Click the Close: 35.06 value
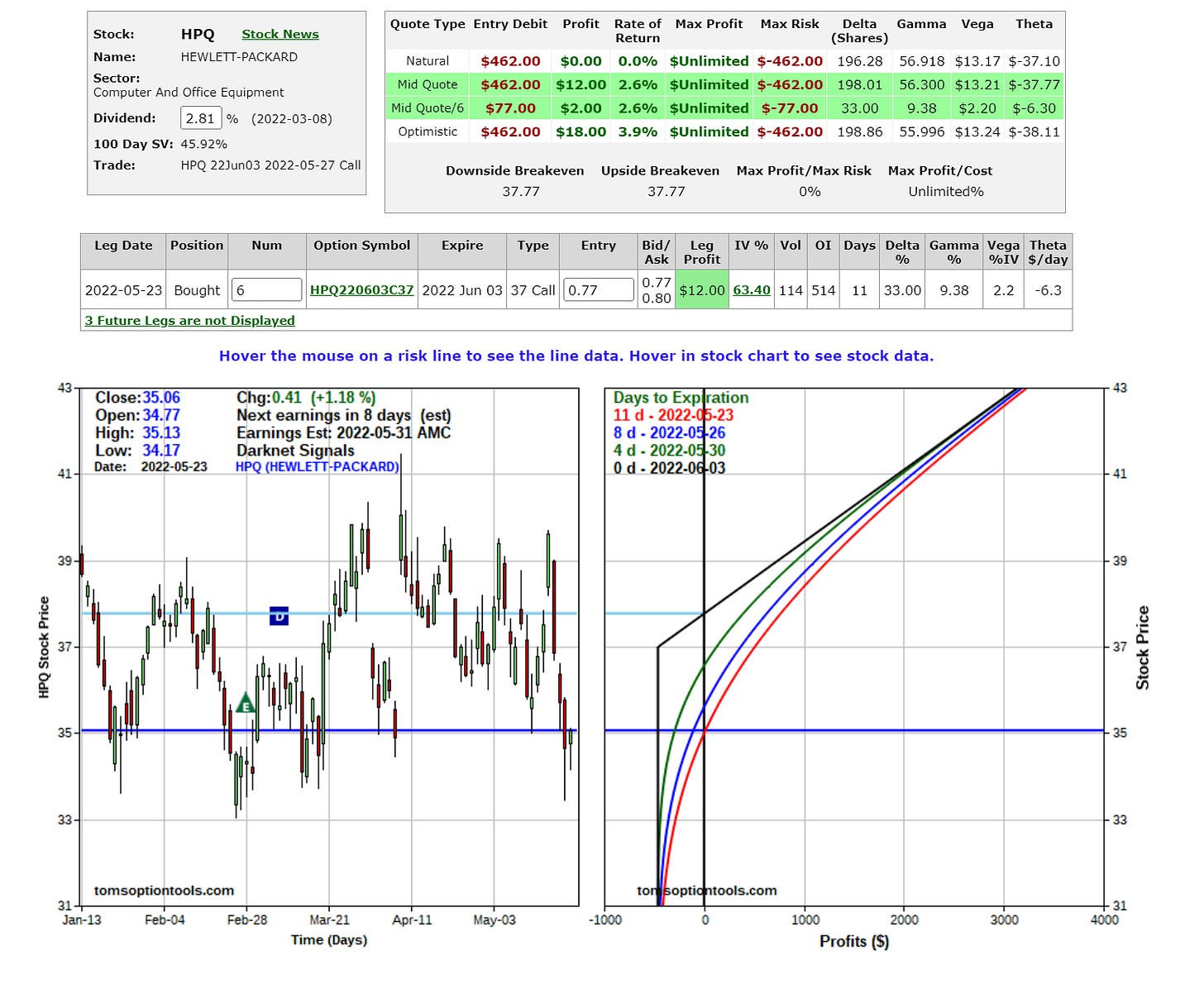 161,398
